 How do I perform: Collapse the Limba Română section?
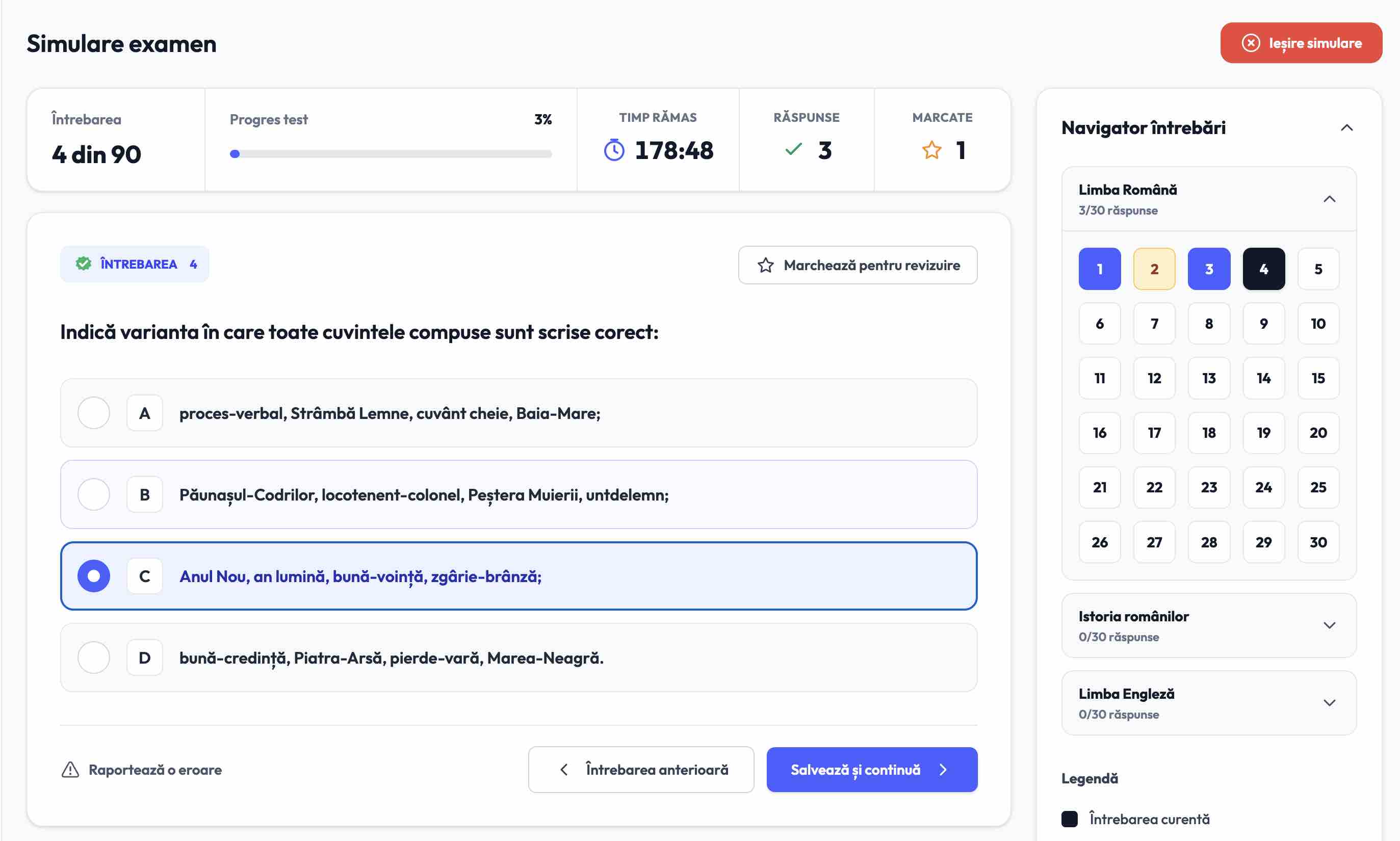tap(1329, 199)
